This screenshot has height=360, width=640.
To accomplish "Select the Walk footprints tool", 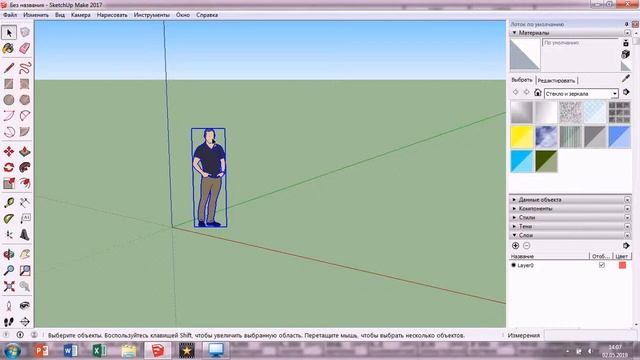I will [x=9, y=322].
